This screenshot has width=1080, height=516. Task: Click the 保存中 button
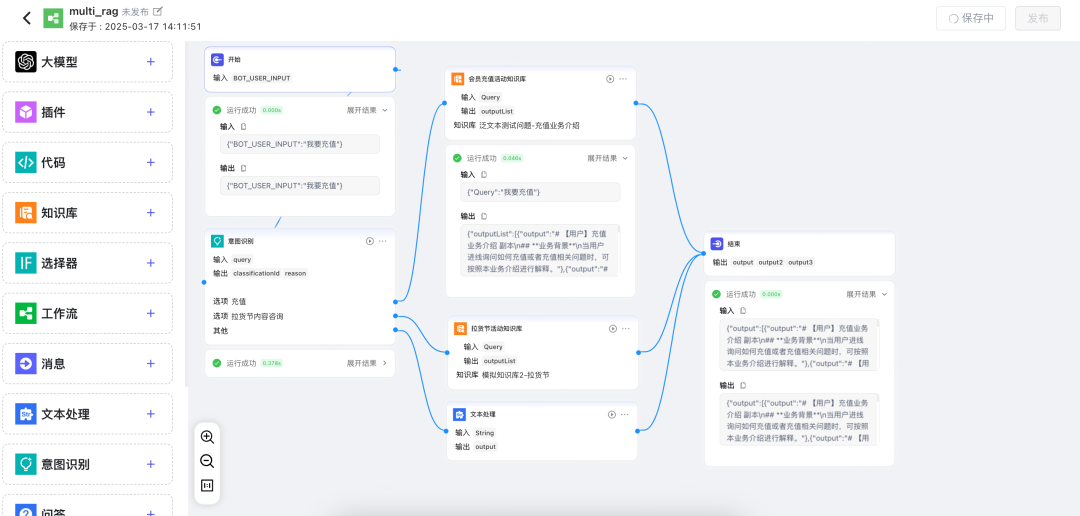pos(971,19)
